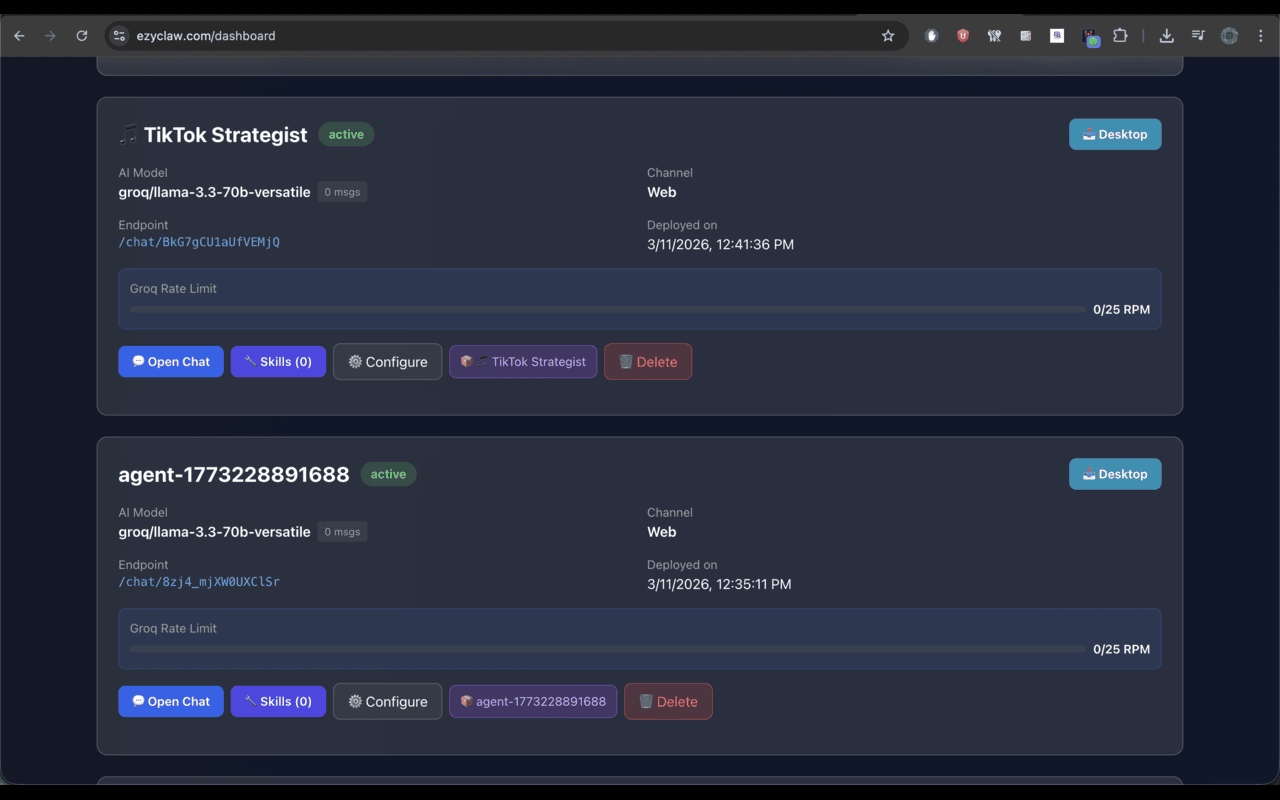Click the agent-1773228891688 package button
1280x800 pixels.
pyautogui.click(x=533, y=702)
